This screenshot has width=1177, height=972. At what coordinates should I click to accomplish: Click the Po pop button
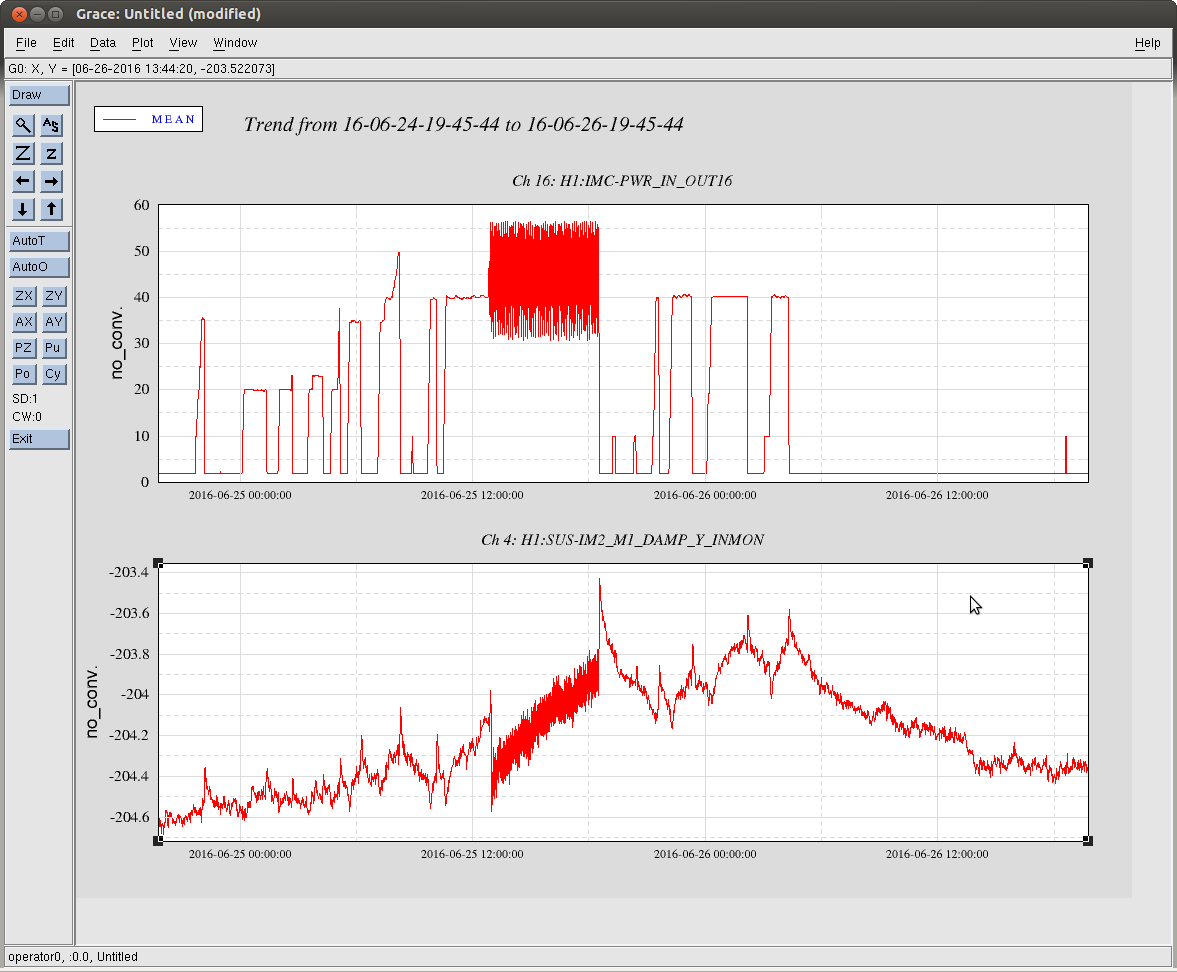click(24, 374)
